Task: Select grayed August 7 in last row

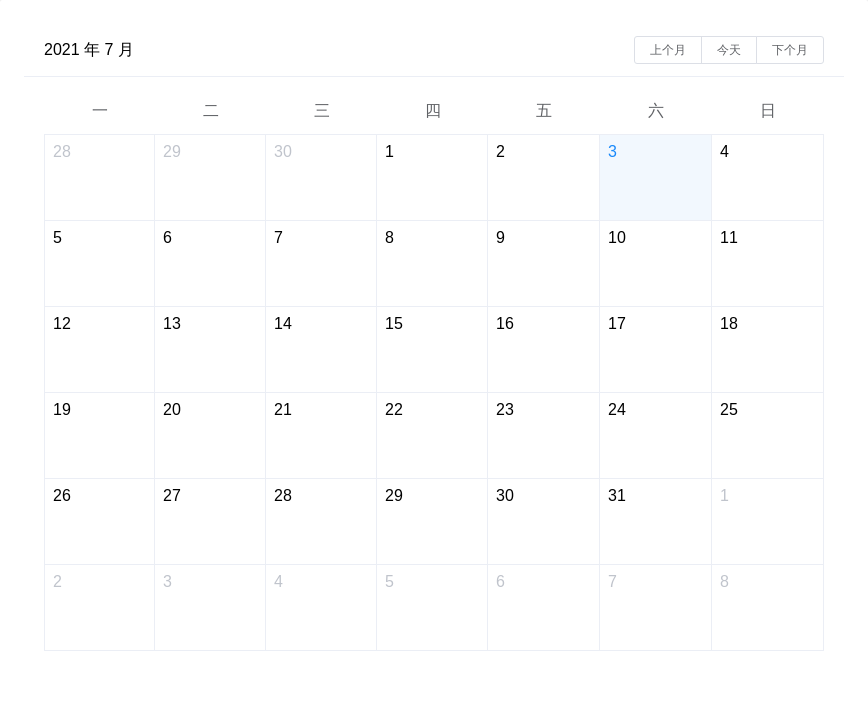Action: (655, 608)
